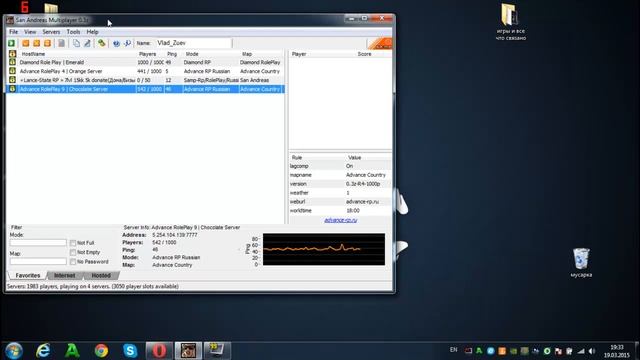Click the weburl rule row
The image size is (640, 360).
(x=340, y=202)
